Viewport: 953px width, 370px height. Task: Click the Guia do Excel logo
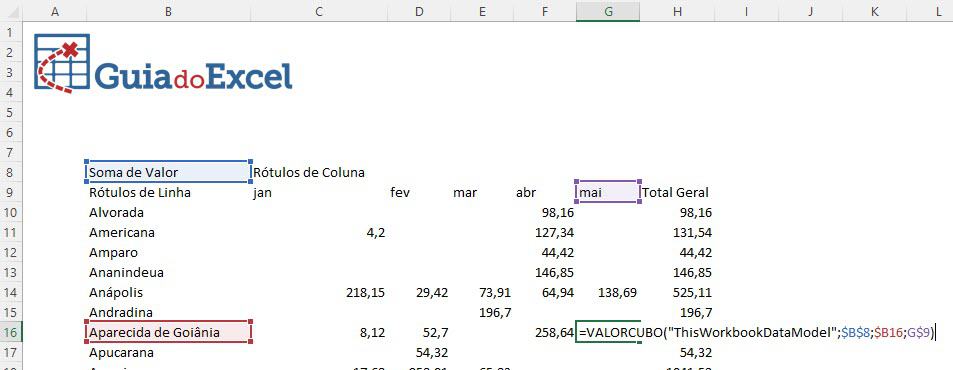(163, 63)
